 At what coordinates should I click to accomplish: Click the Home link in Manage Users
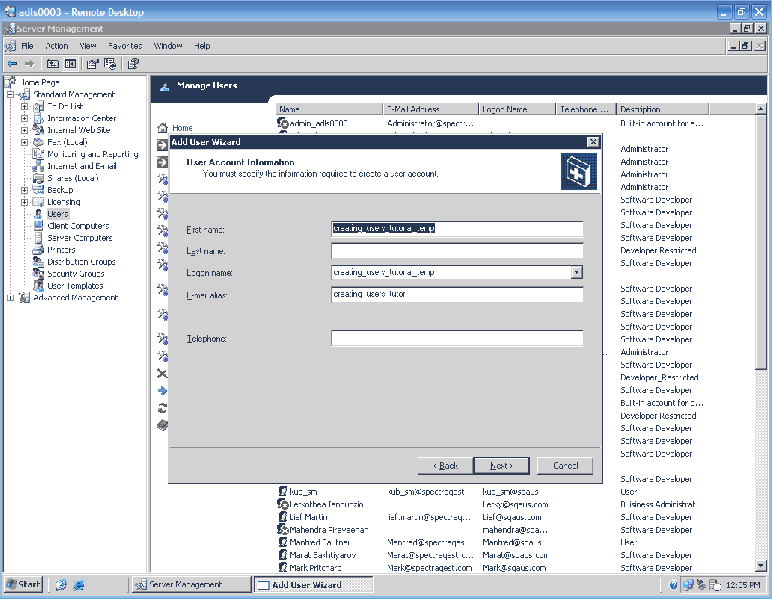pyautogui.click(x=182, y=128)
